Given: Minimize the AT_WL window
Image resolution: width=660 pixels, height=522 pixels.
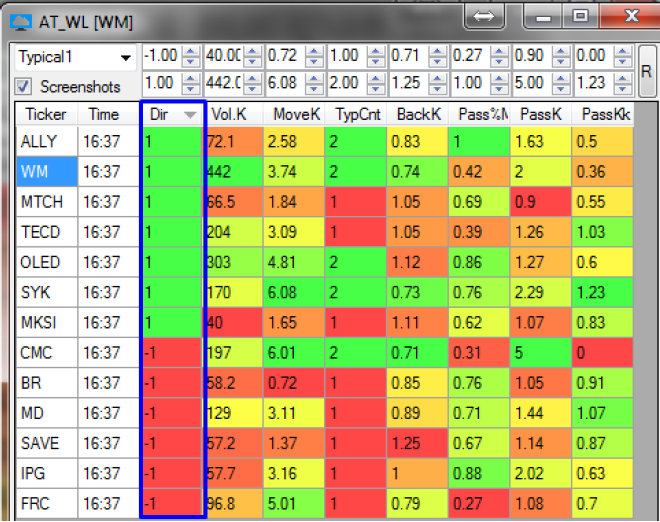Looking at the screenshot, I should [543, 17].
